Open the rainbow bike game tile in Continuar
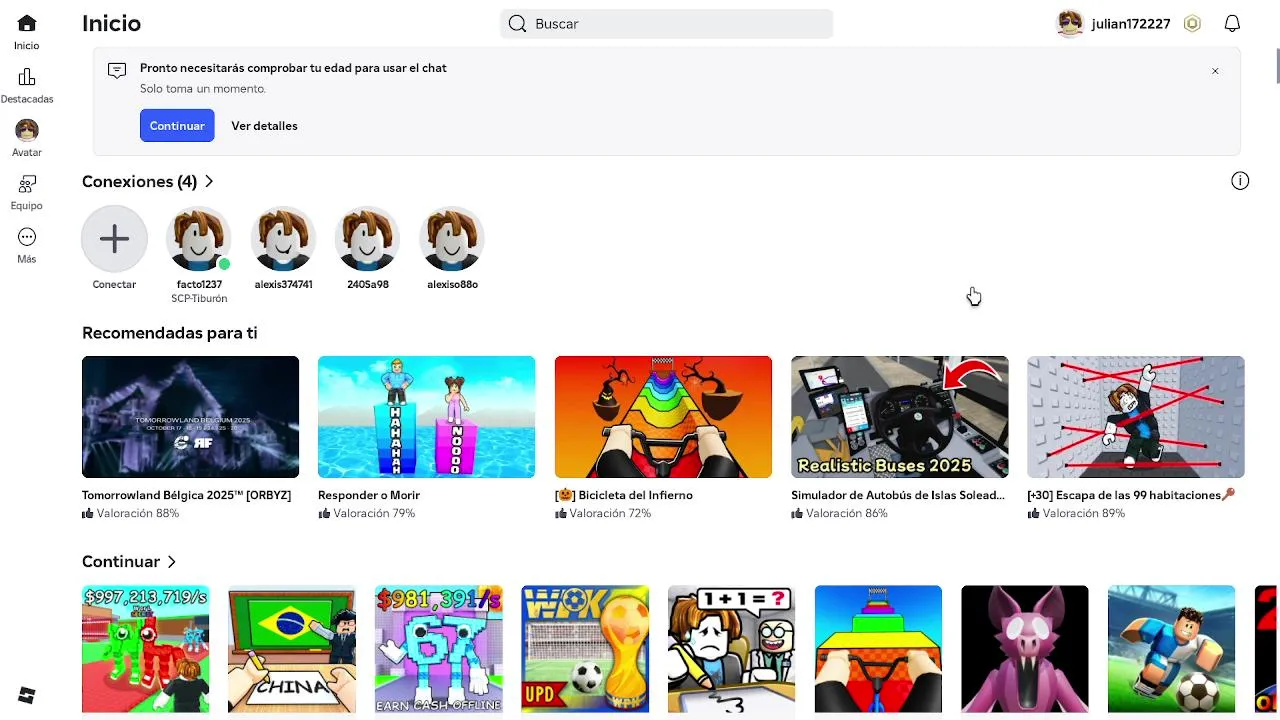The image size is (1280, 720). pos(878,649)
